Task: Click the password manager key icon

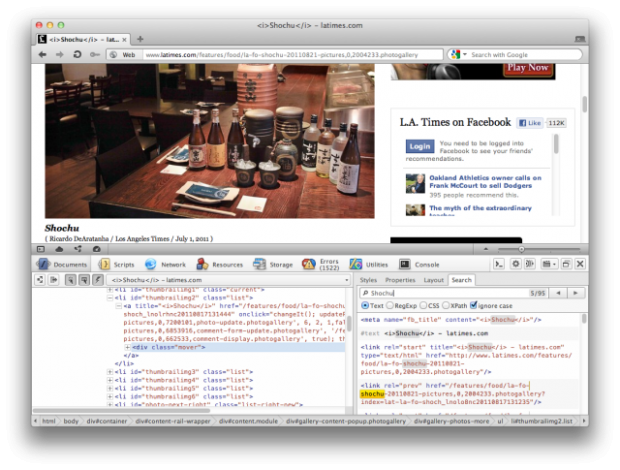Action: click(95, 55)
